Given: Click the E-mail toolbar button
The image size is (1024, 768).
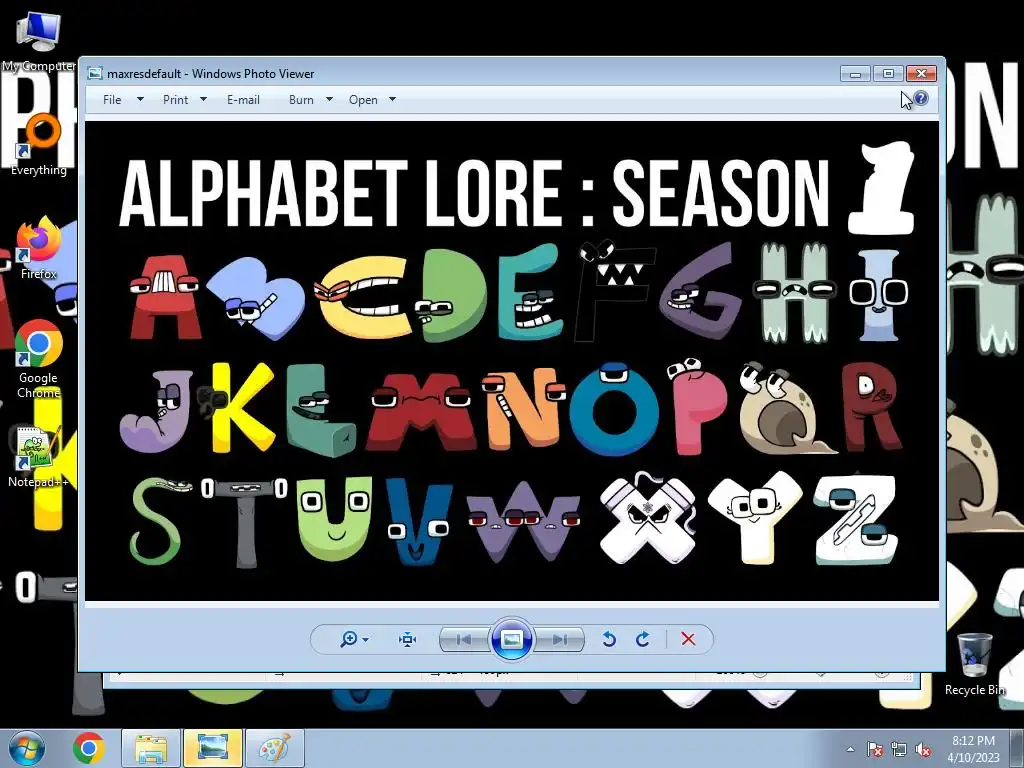Looking at the screenshot, I should 243,99.
